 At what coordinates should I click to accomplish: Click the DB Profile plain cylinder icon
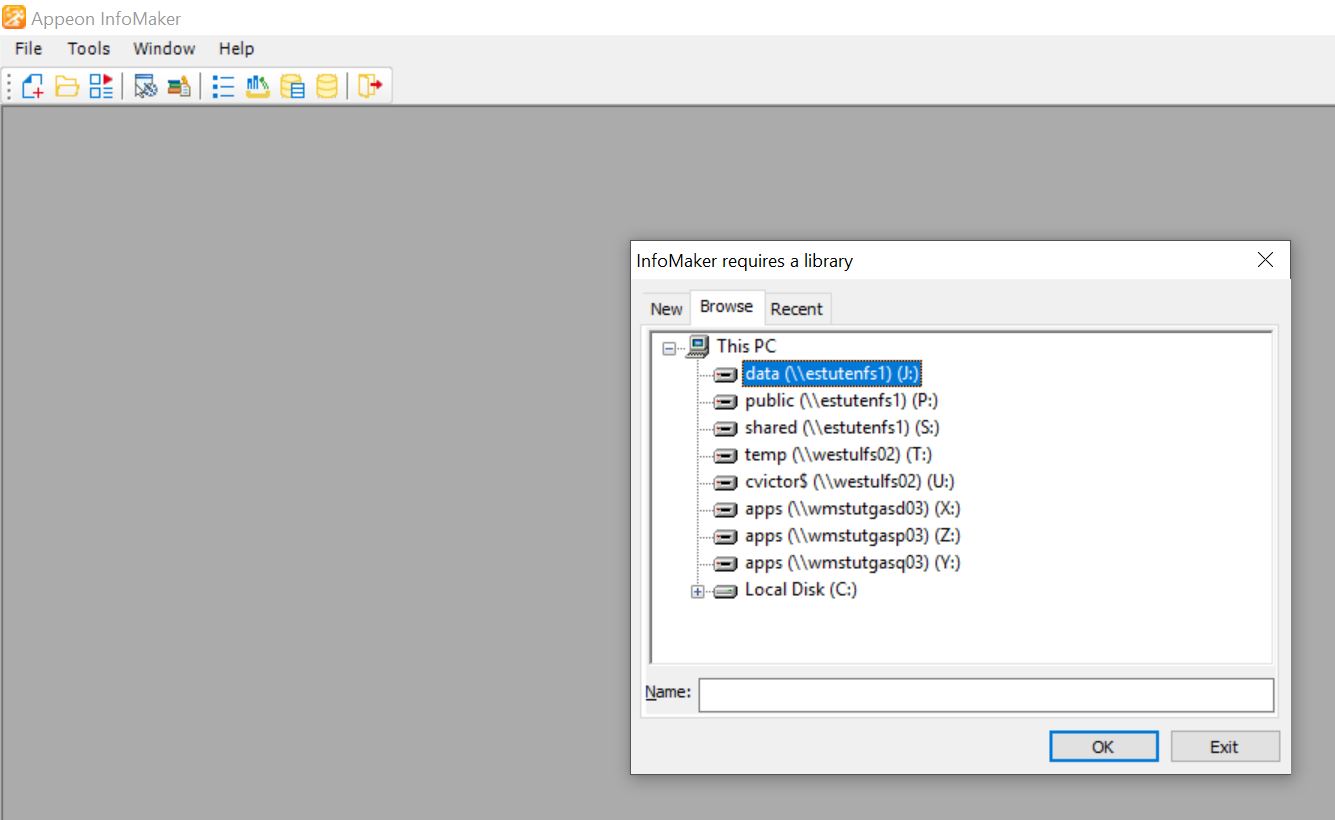pyautogui.click(x=326, y=87)
